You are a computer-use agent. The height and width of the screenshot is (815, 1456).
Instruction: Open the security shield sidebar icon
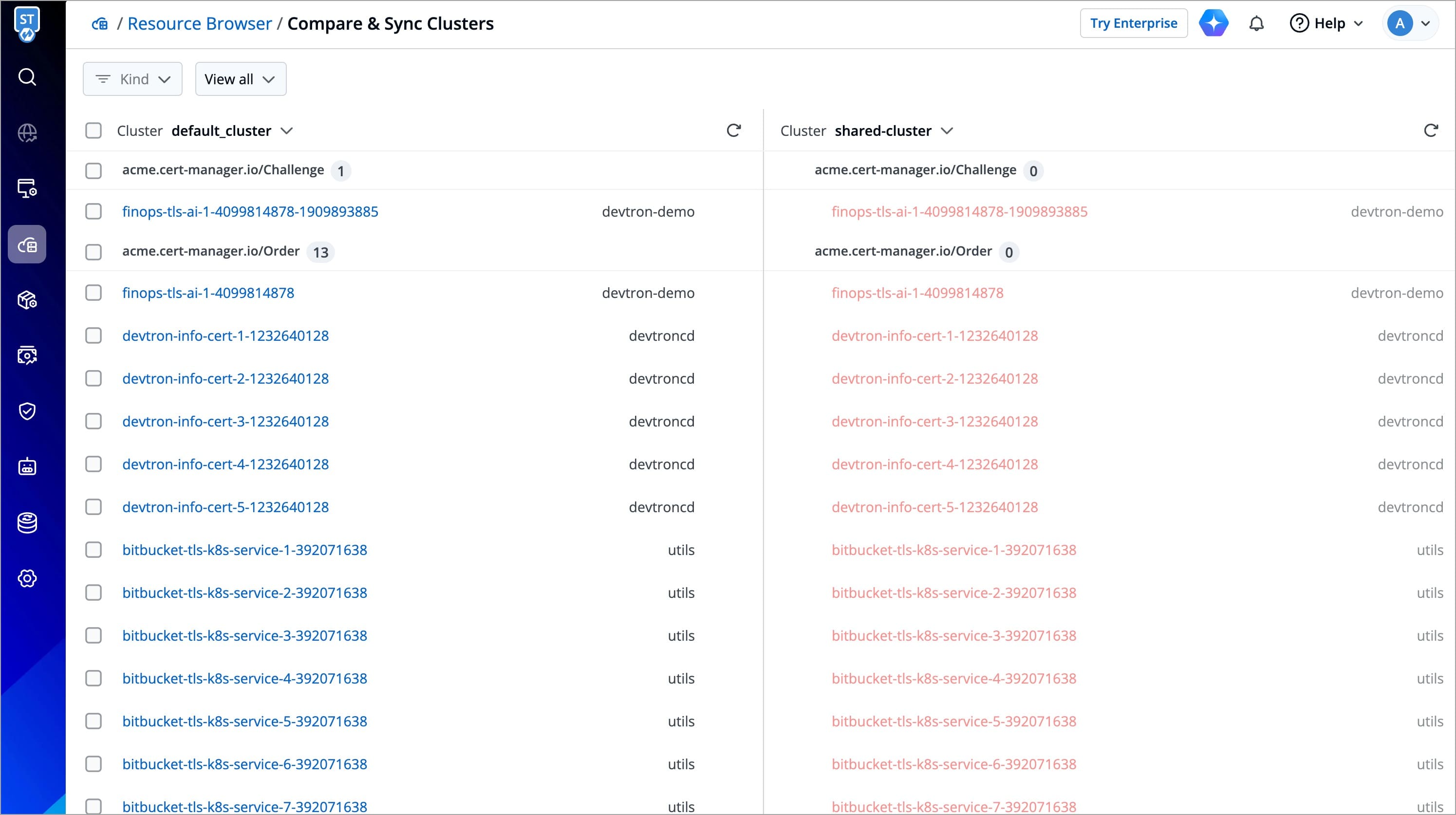coord(27,411)
